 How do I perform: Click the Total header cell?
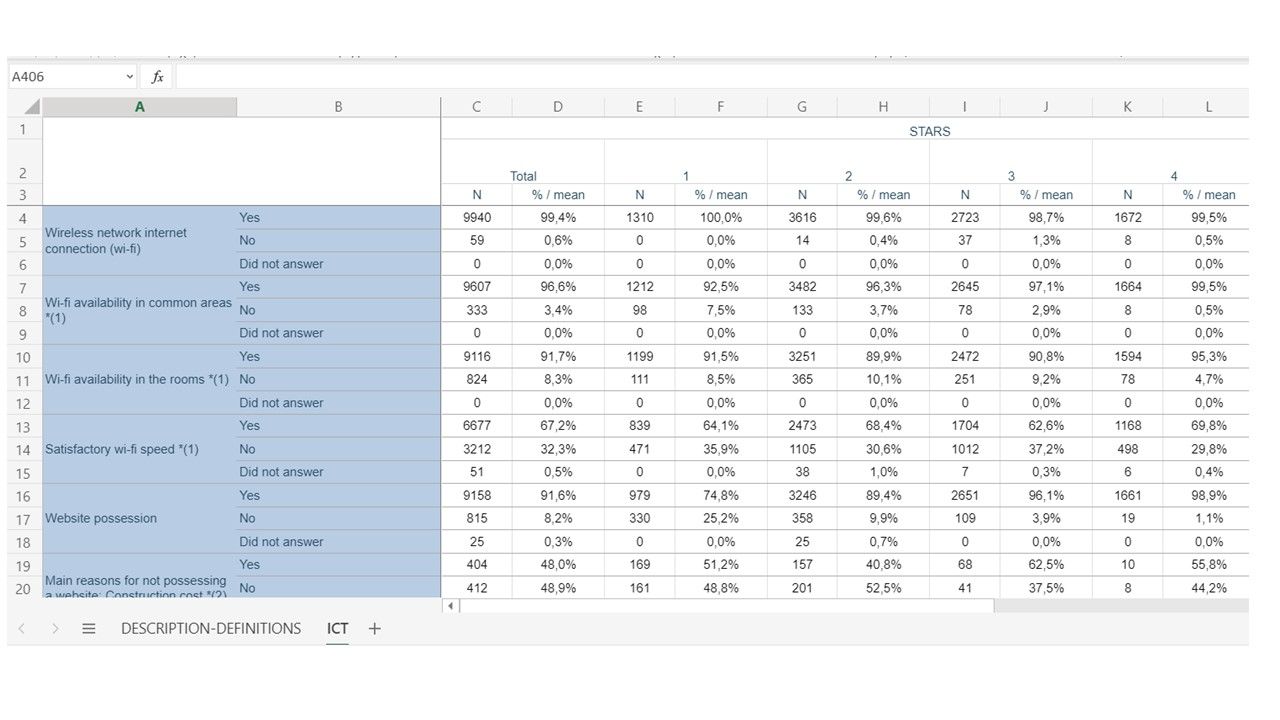coord(523,176)
